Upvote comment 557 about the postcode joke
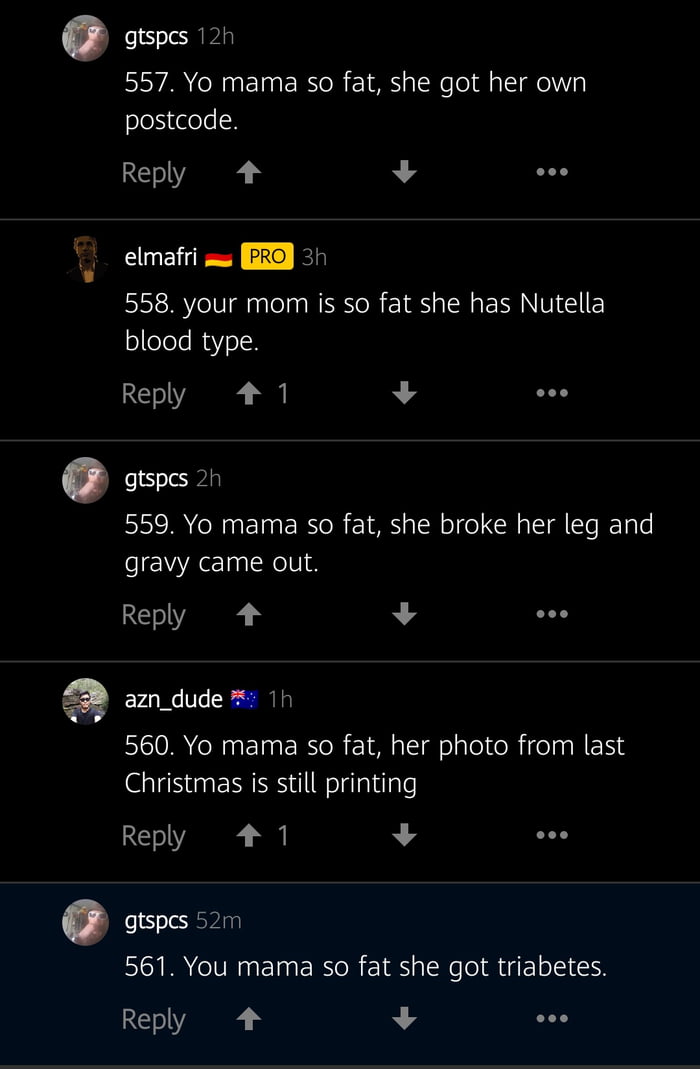700x1069 pixels. click(x=246, y=171)
